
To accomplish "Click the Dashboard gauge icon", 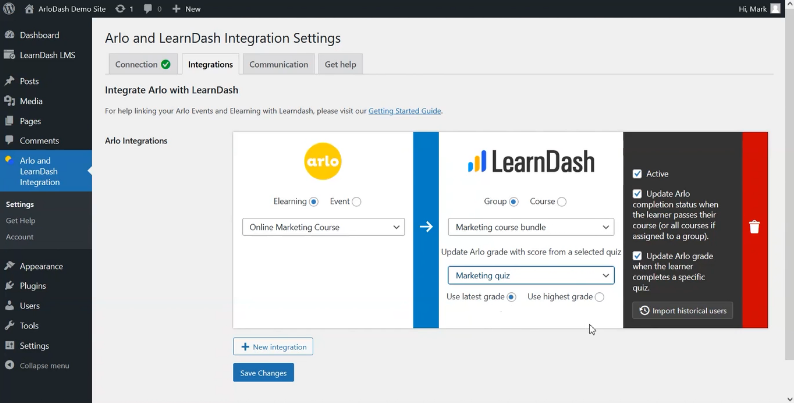I will [9, 35].
